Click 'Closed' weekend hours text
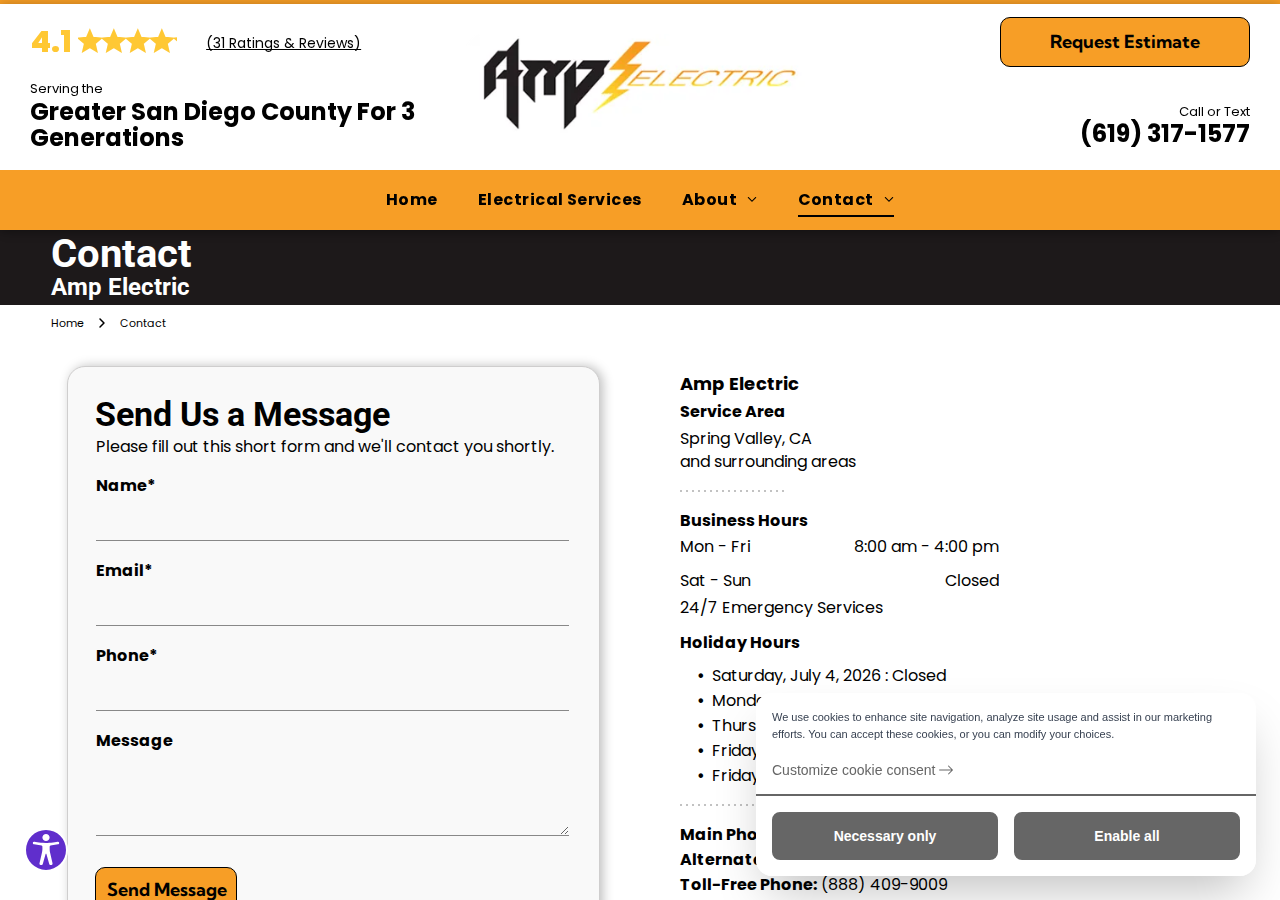 pos(972,580)
